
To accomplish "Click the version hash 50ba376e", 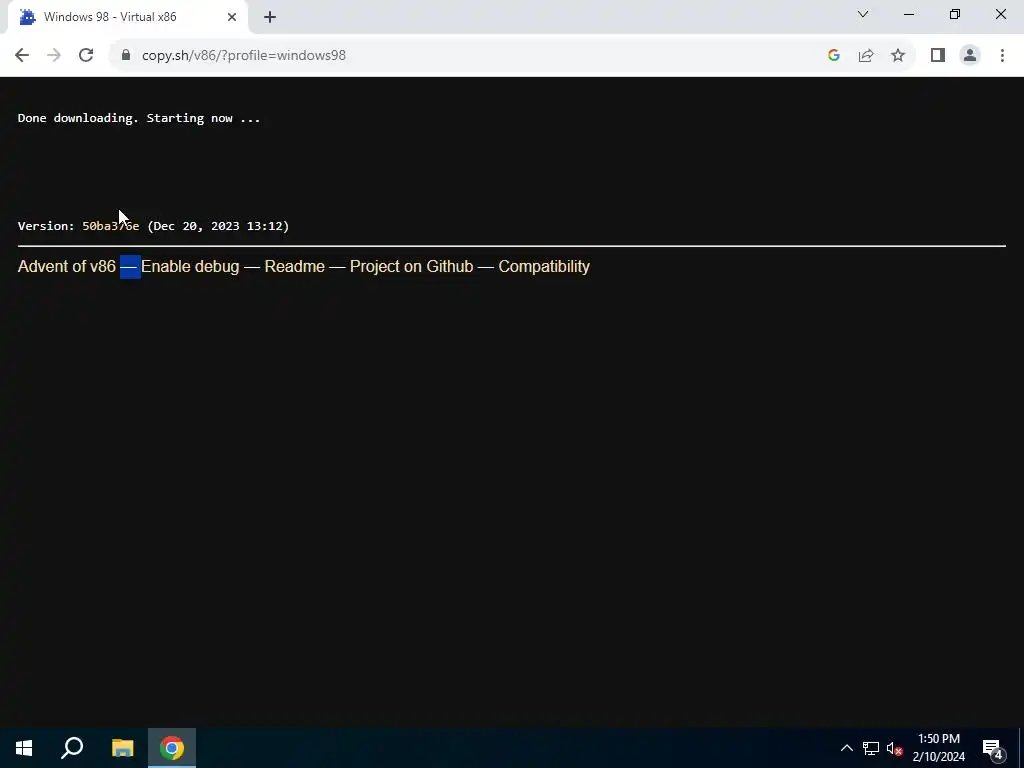I will (x=110, y=226).
